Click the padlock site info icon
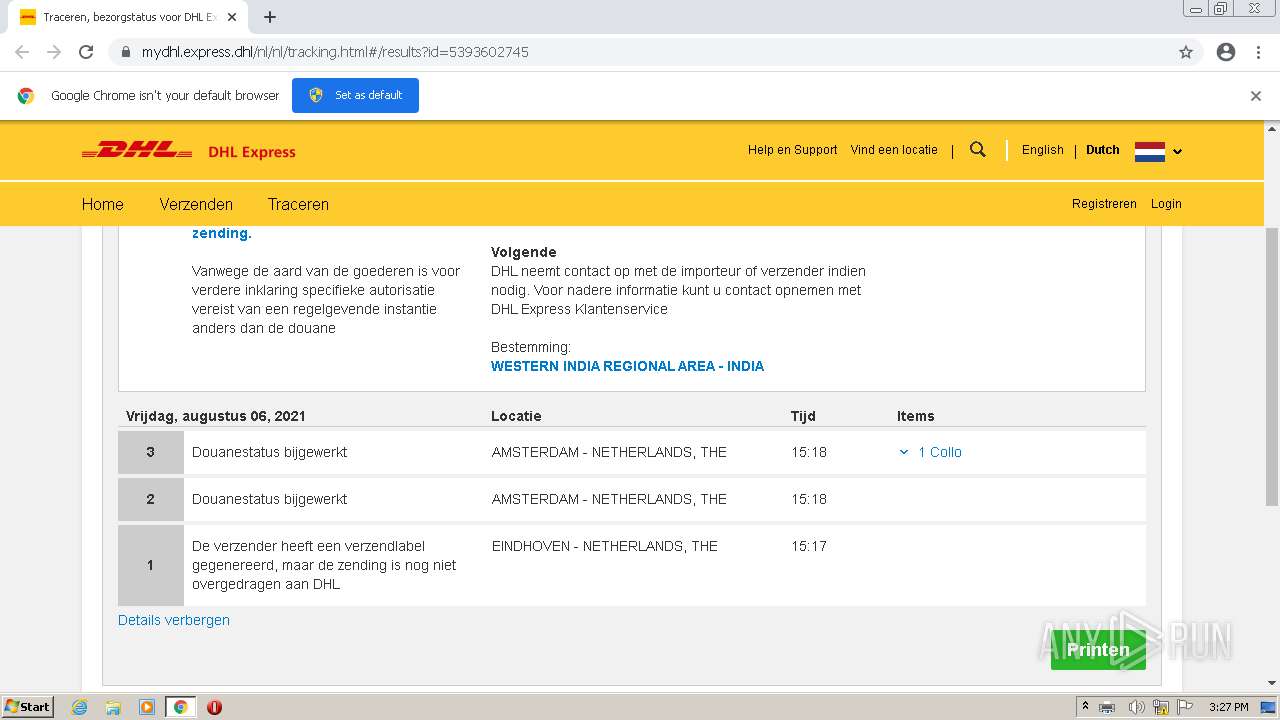This screenshot has width=1280, height=720. [126, 52]
